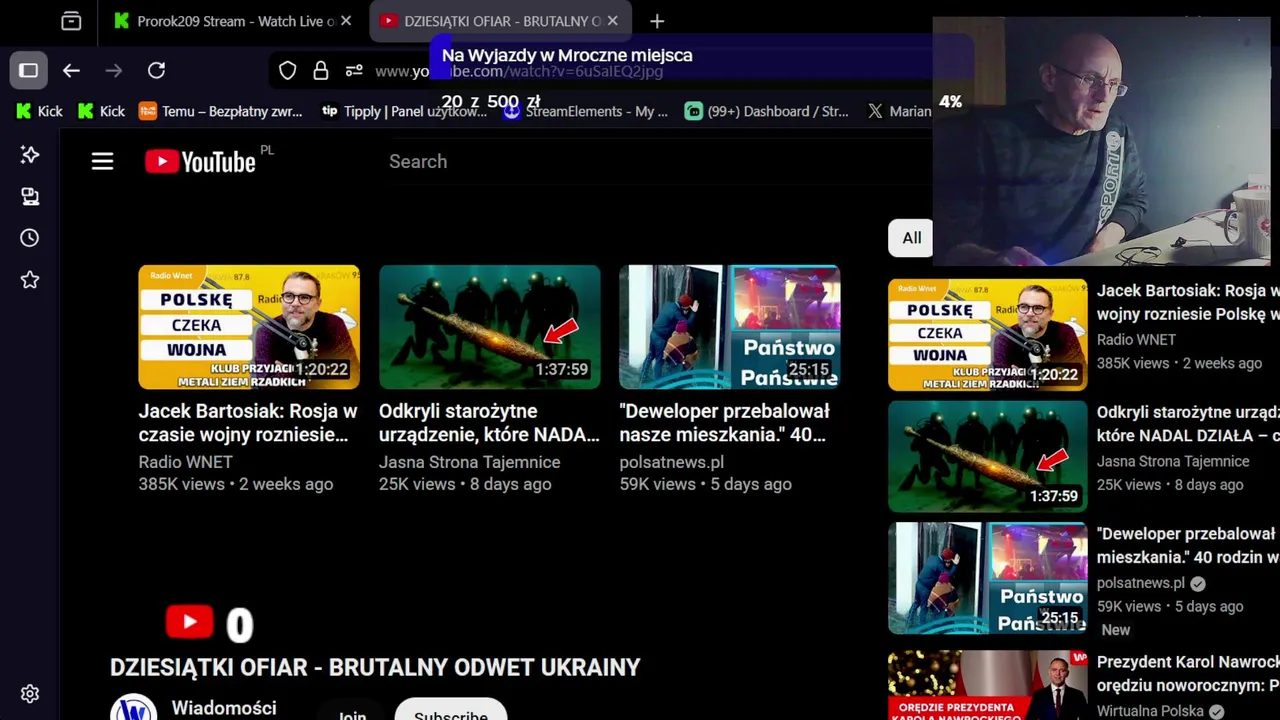Open the first Kick bookmark
Screen dimensions: 1280x720
39,111
